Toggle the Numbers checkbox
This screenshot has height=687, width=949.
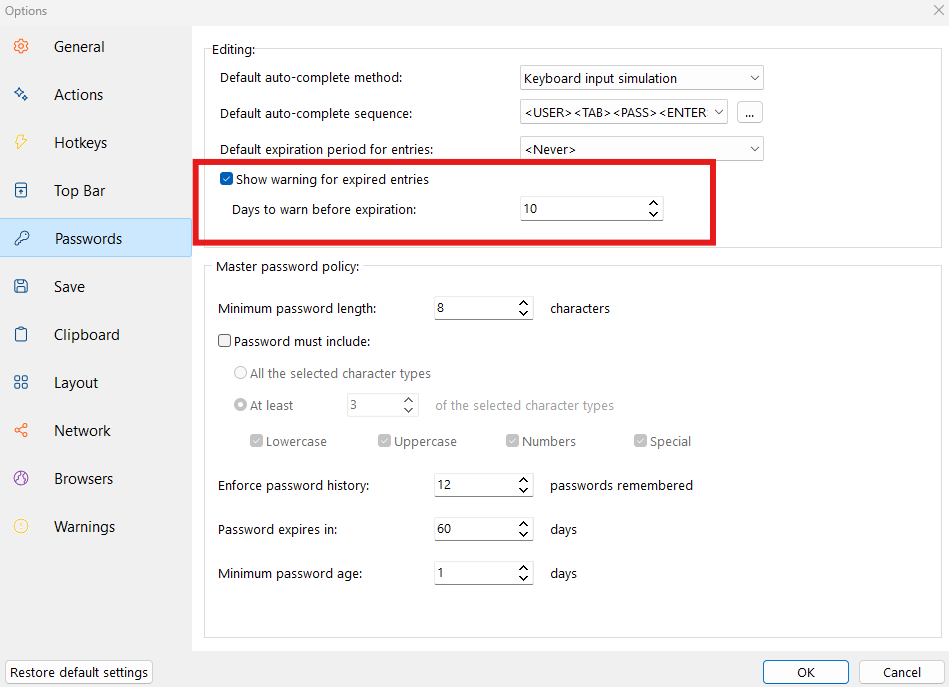point(513,441)
